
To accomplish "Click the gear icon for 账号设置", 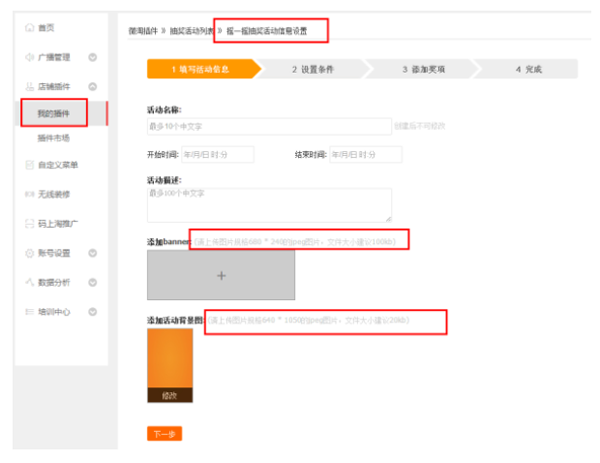I will click(29, 253).
